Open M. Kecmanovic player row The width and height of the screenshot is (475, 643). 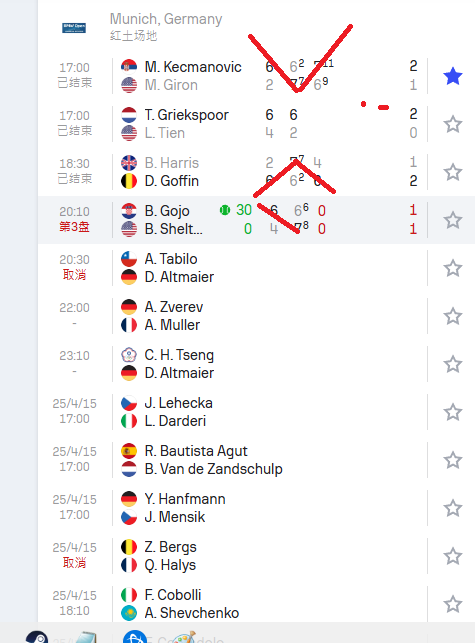point(193,66)
